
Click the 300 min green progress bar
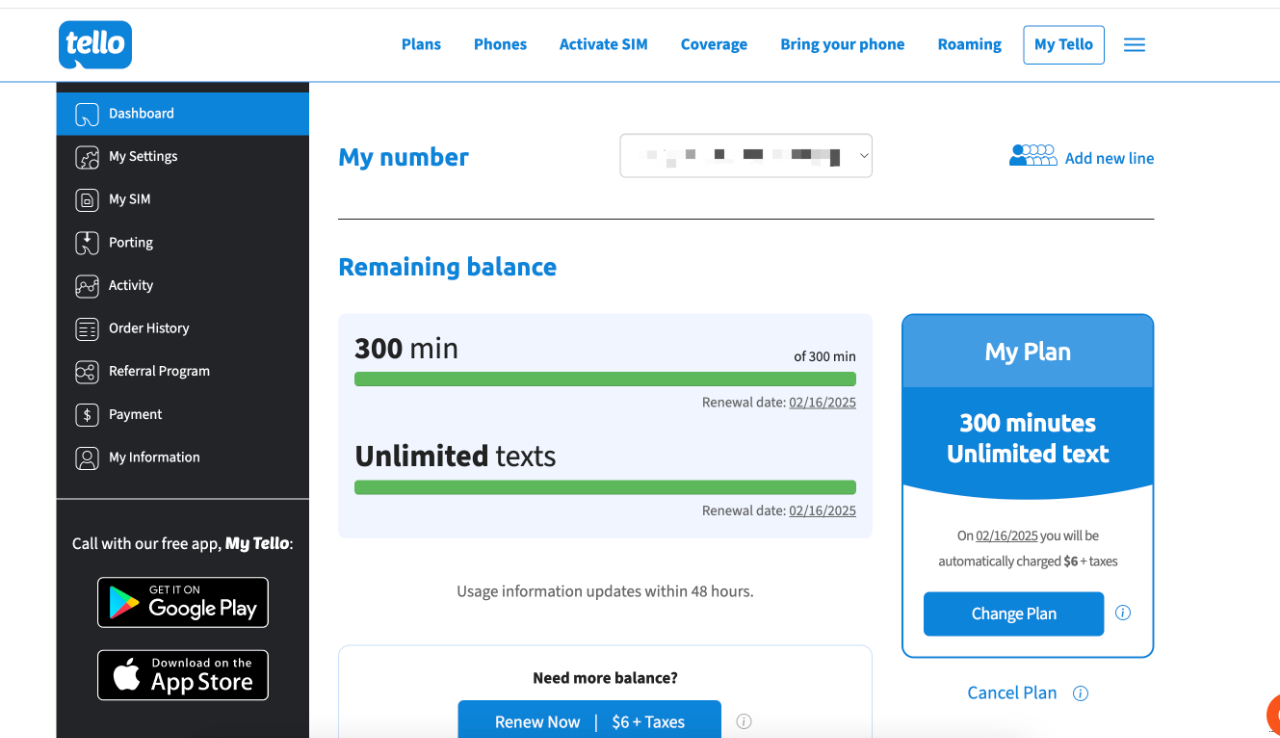point(605,379)
